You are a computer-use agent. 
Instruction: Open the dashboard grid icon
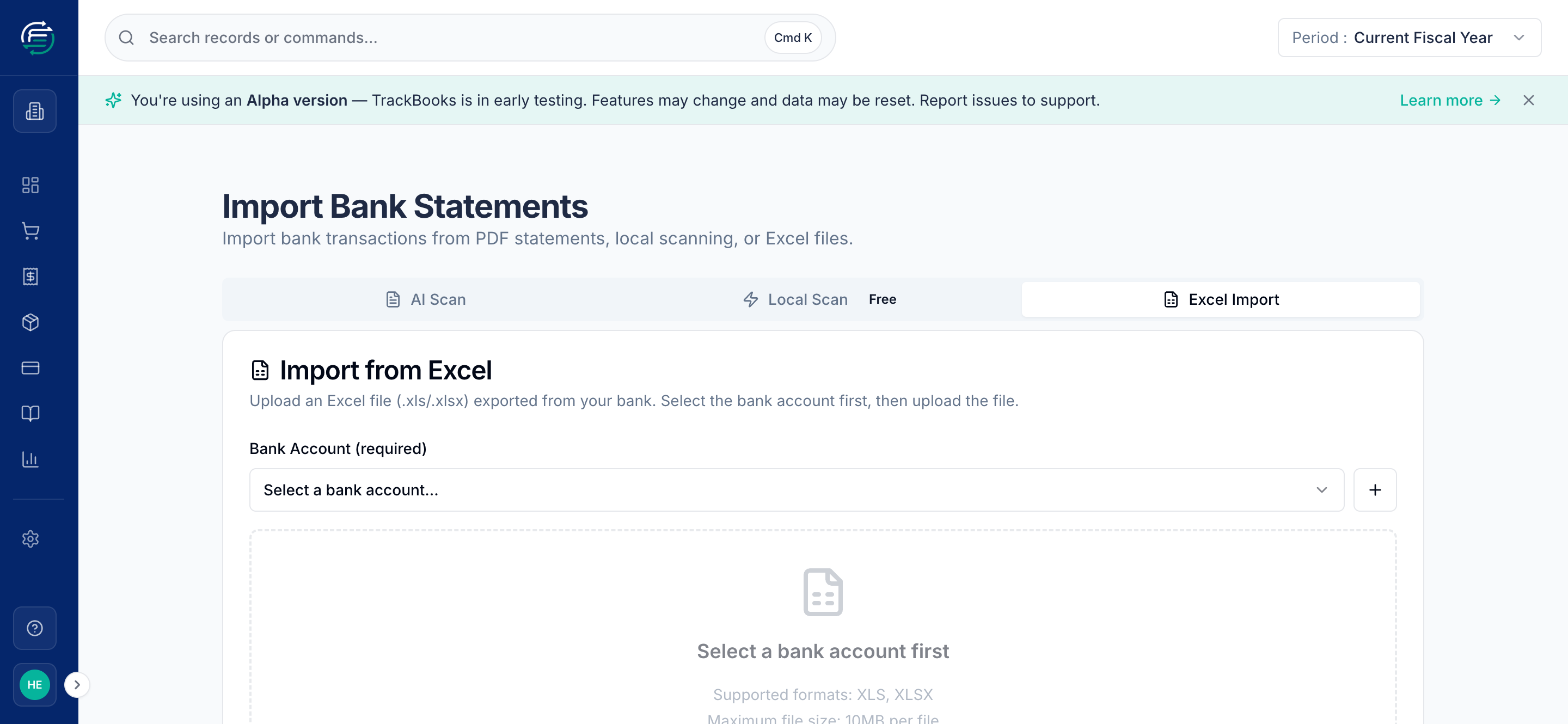30,185
